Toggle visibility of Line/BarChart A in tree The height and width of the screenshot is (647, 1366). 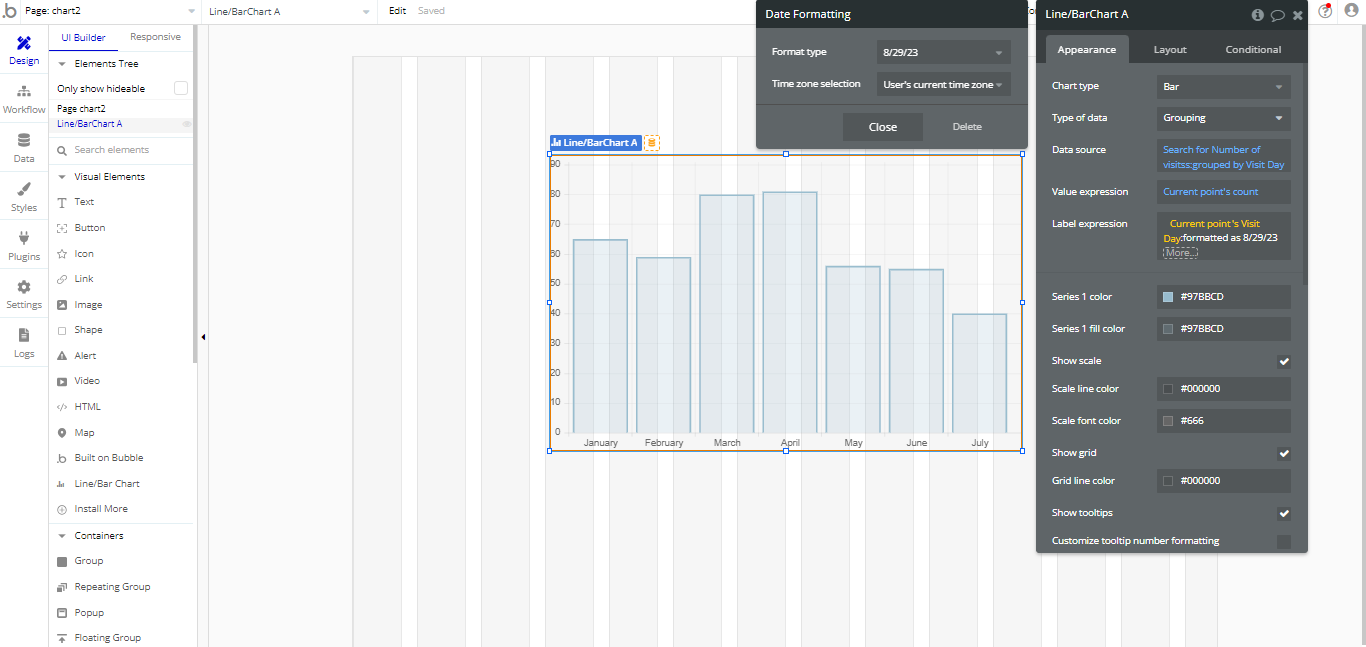tap(186, 124)
